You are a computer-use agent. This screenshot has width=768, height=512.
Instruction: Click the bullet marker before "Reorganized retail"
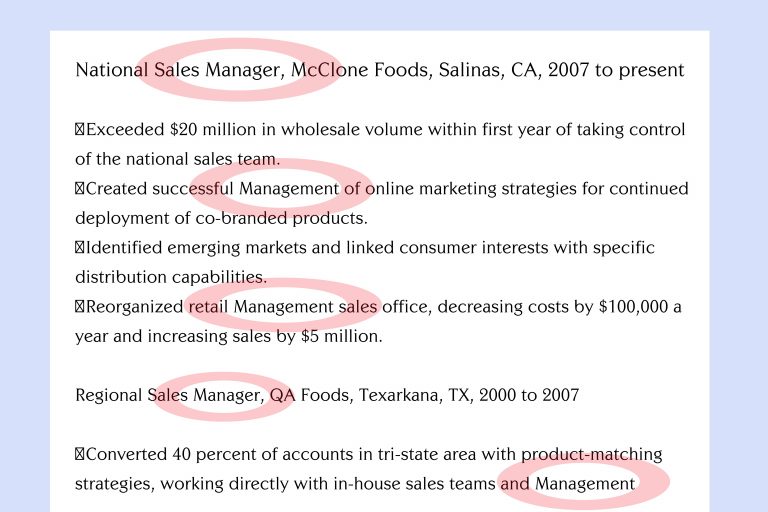(x=80, y=306)
